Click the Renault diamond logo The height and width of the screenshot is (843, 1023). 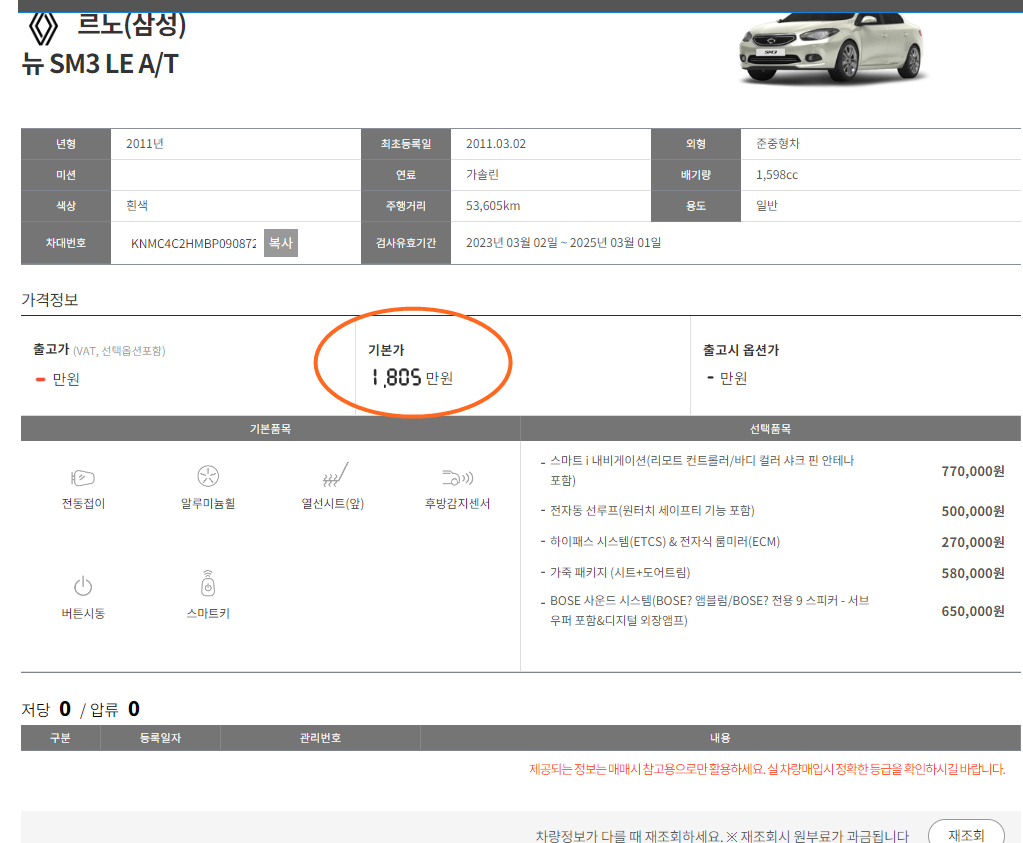pos(43,29)
